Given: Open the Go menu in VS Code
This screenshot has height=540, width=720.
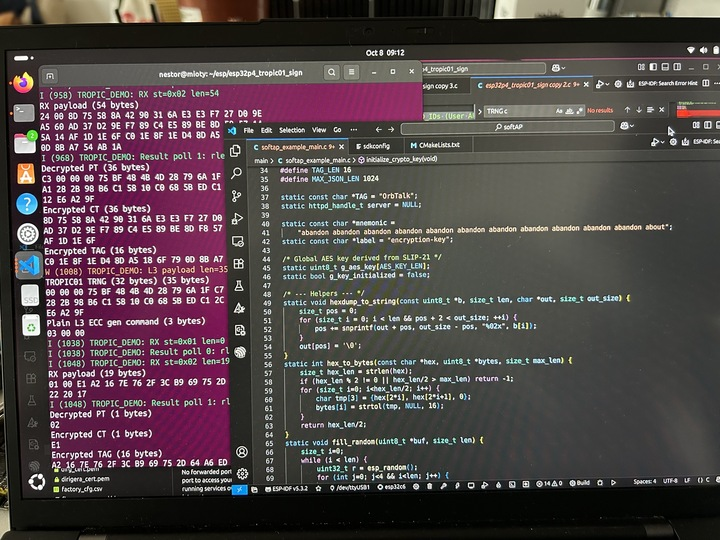Looking at the screenshot, I should (x=337, y=130).
